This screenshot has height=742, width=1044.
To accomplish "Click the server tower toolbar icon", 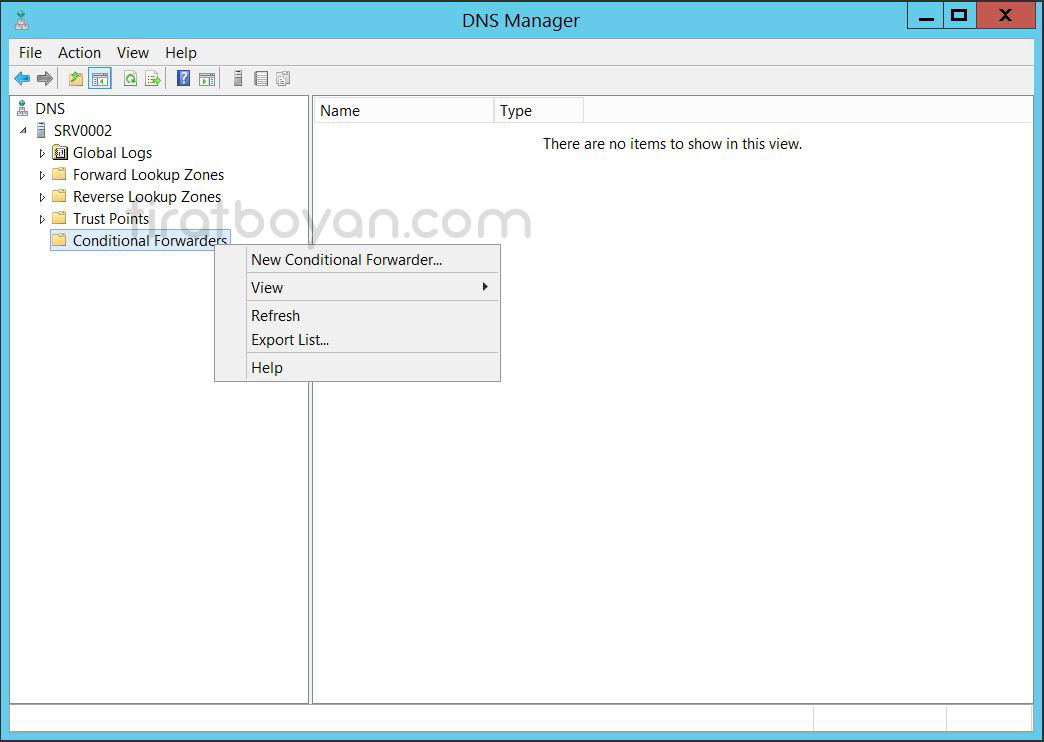I will tap(238, 79).
